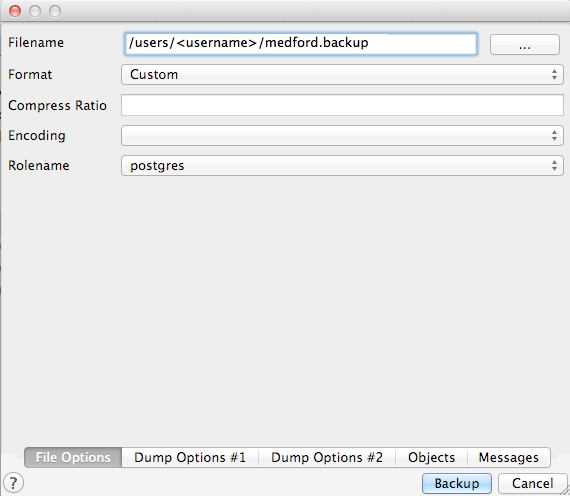570x496 pixels.
Task: Switch to the Messages tab
Action: [509, 457]
